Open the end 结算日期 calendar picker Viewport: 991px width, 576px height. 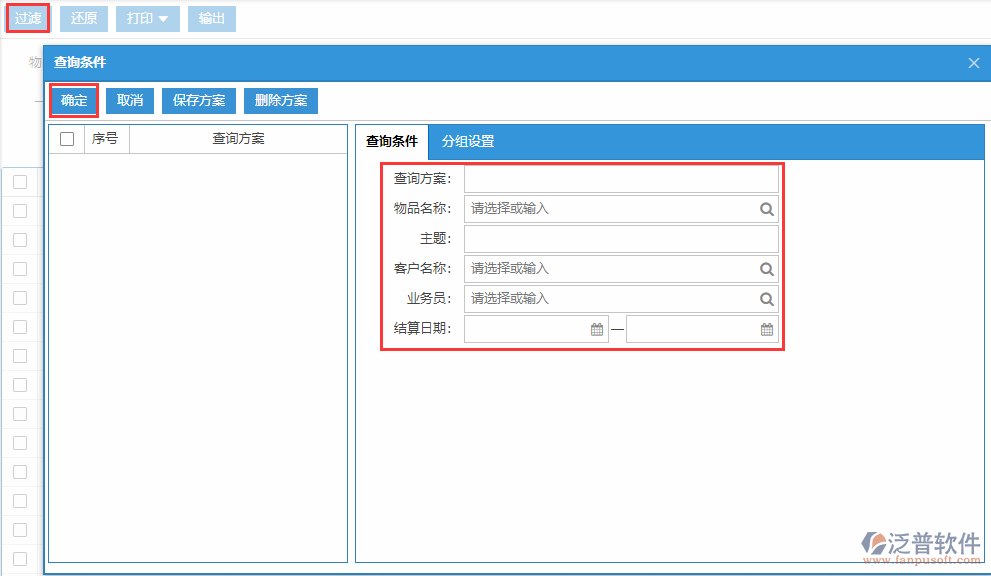[766, 328]
